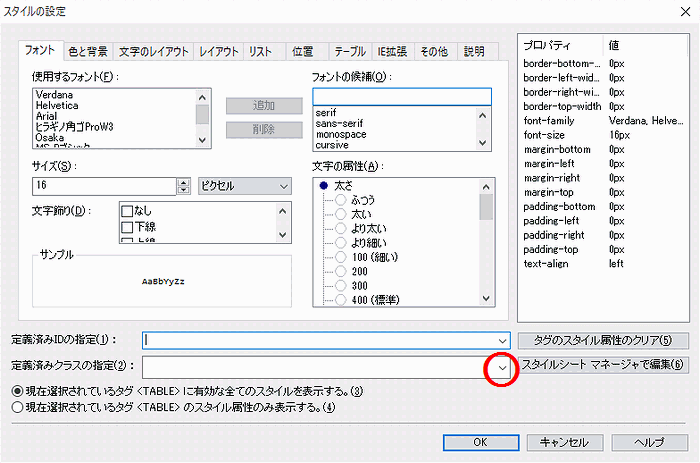Go to the テーブル tab
This screenshot has height=463, width=700.
pyautogui.click(x=349, y=51)
